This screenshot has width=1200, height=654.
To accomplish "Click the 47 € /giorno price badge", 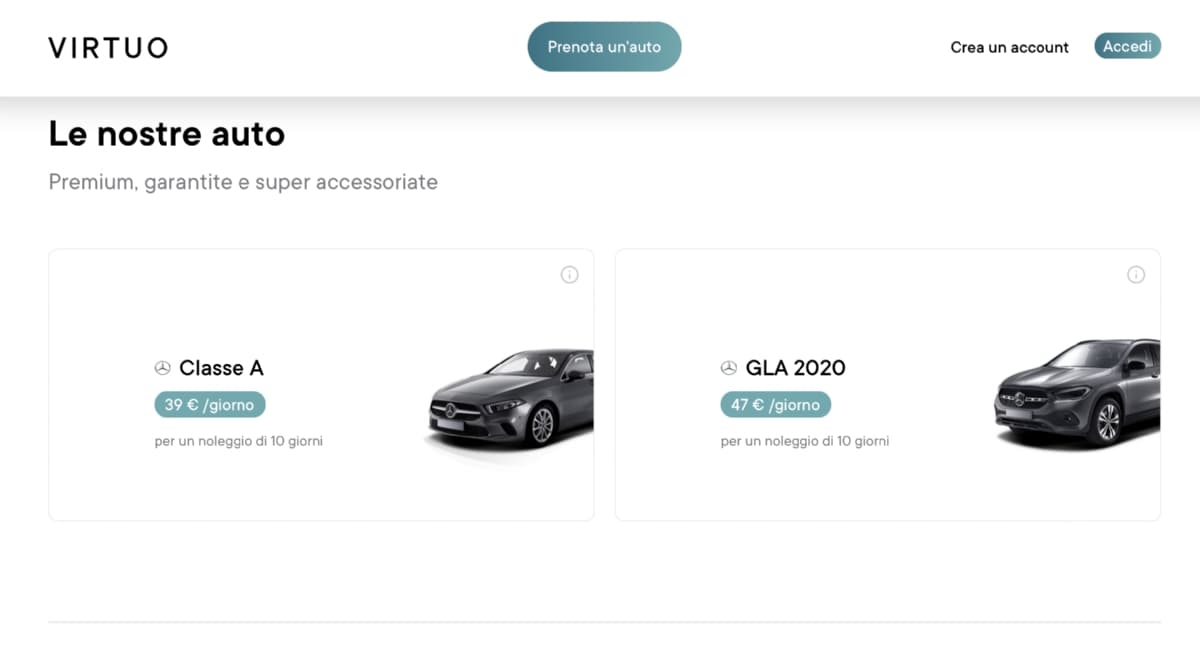I will point(776,405).
